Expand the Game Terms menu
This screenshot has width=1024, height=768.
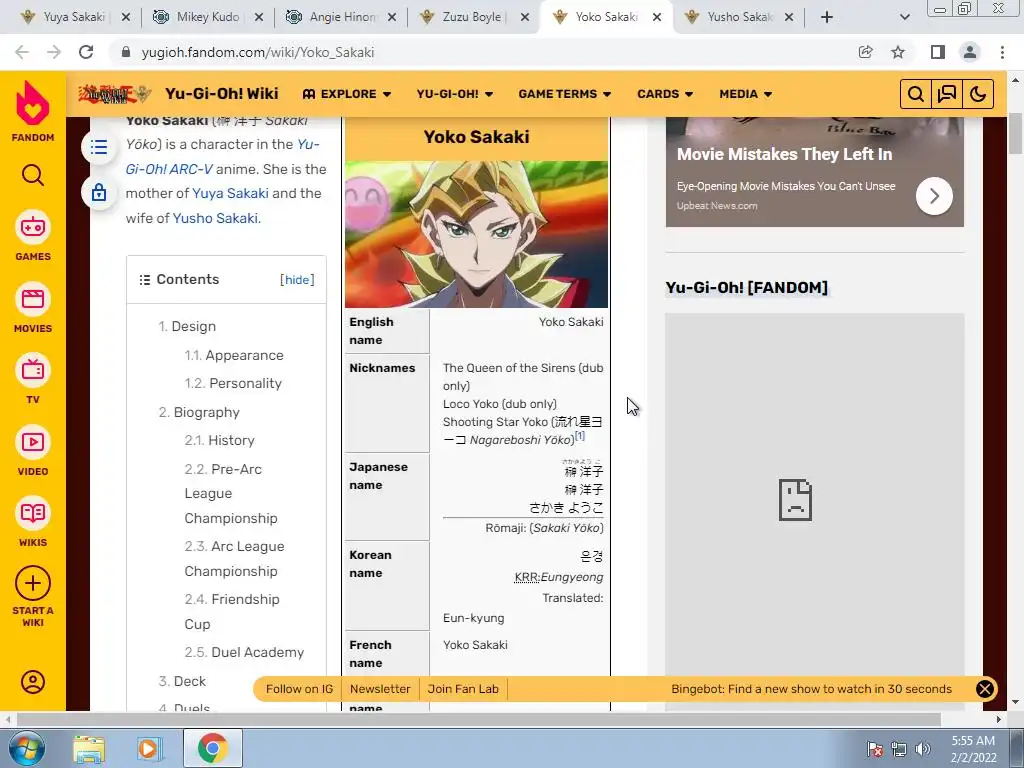pyautogui.click(x=565, y=94)
